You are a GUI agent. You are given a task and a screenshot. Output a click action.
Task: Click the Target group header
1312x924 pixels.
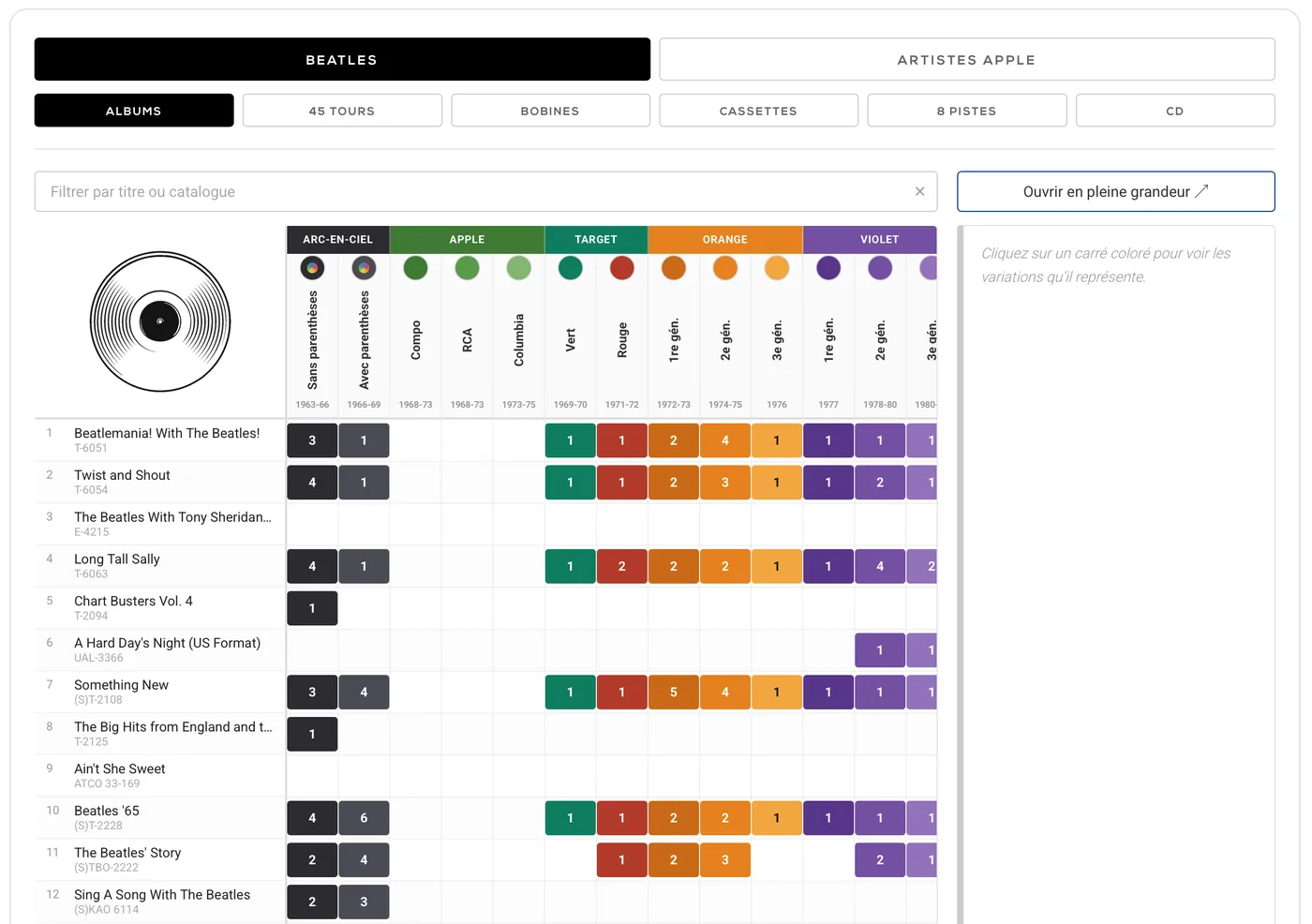tap(596, 239)
